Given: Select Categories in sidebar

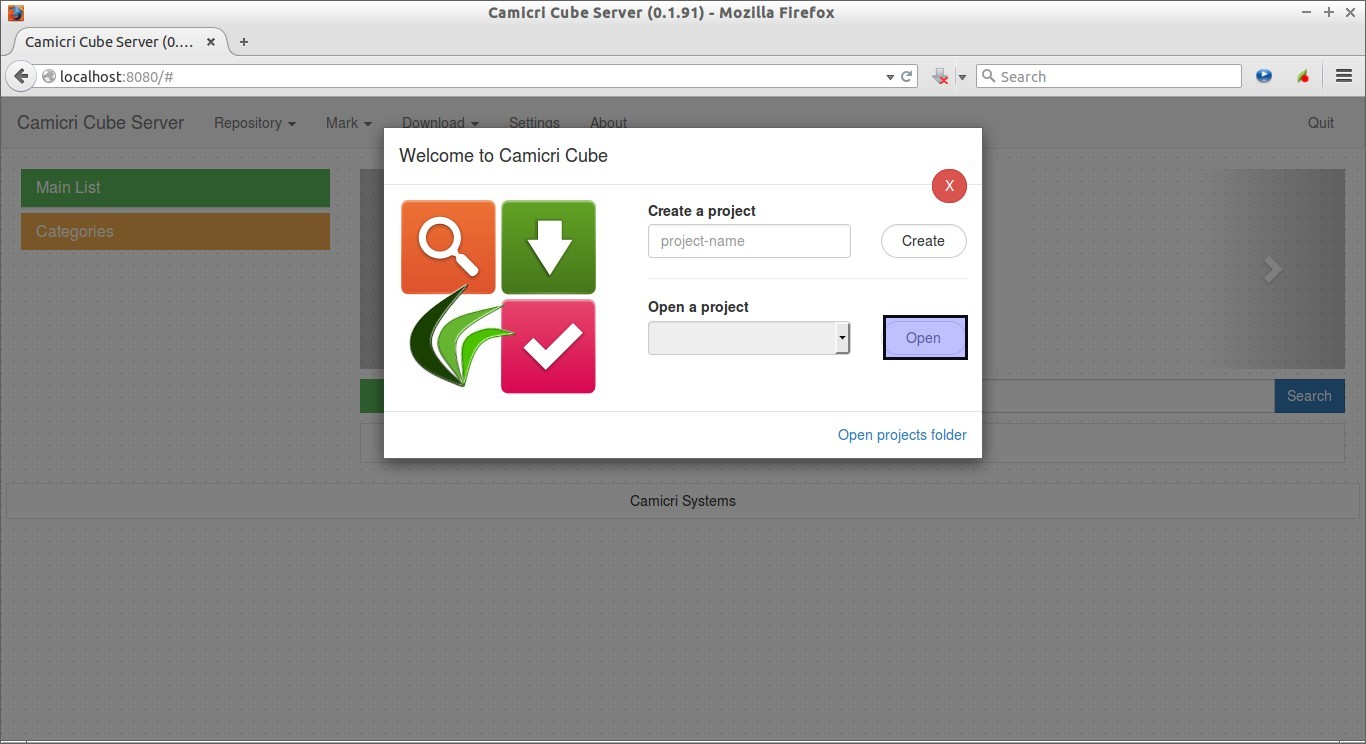Looking at the screenshot, I should tap(175, 231).
